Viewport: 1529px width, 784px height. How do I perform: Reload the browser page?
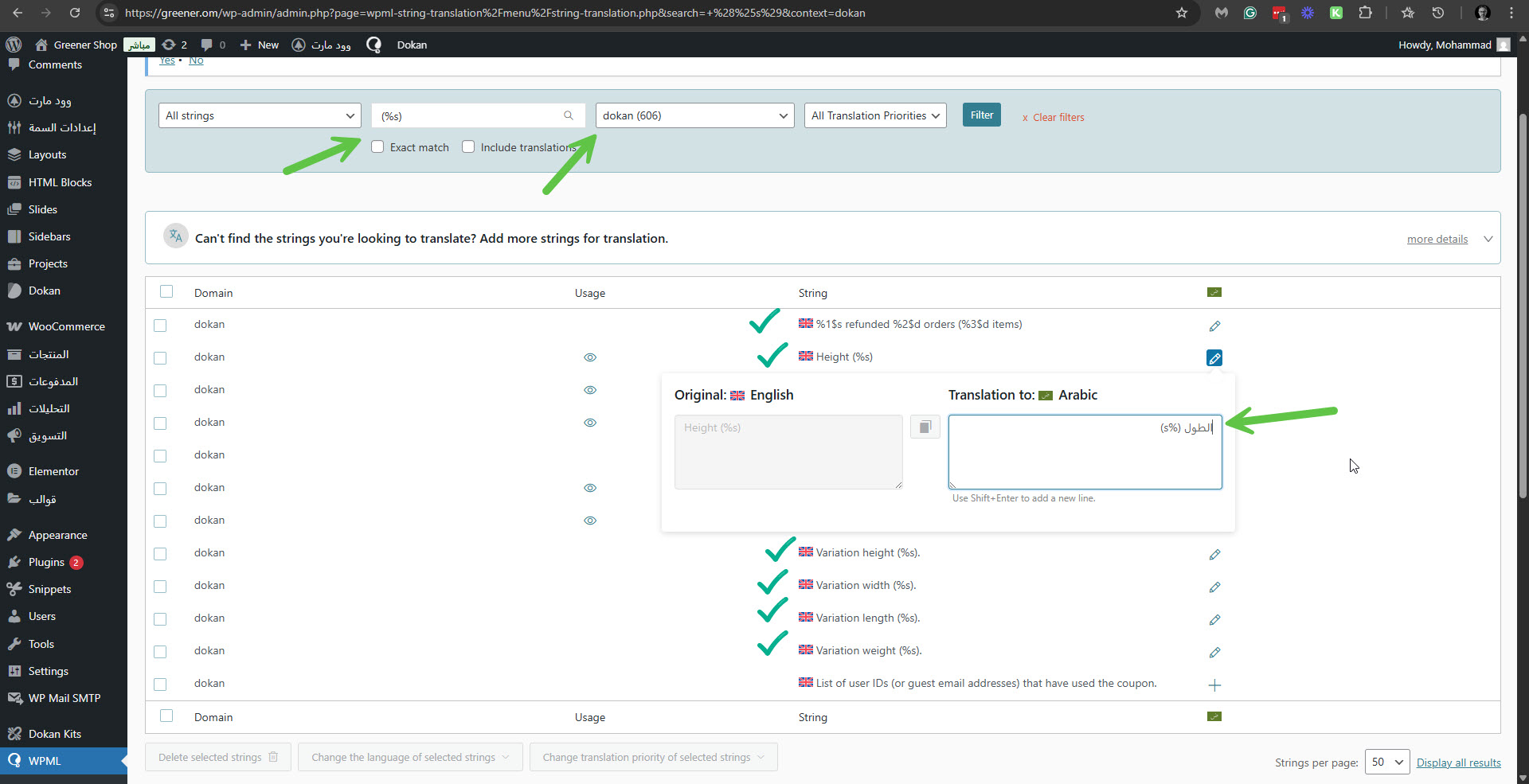click(75, 13)
